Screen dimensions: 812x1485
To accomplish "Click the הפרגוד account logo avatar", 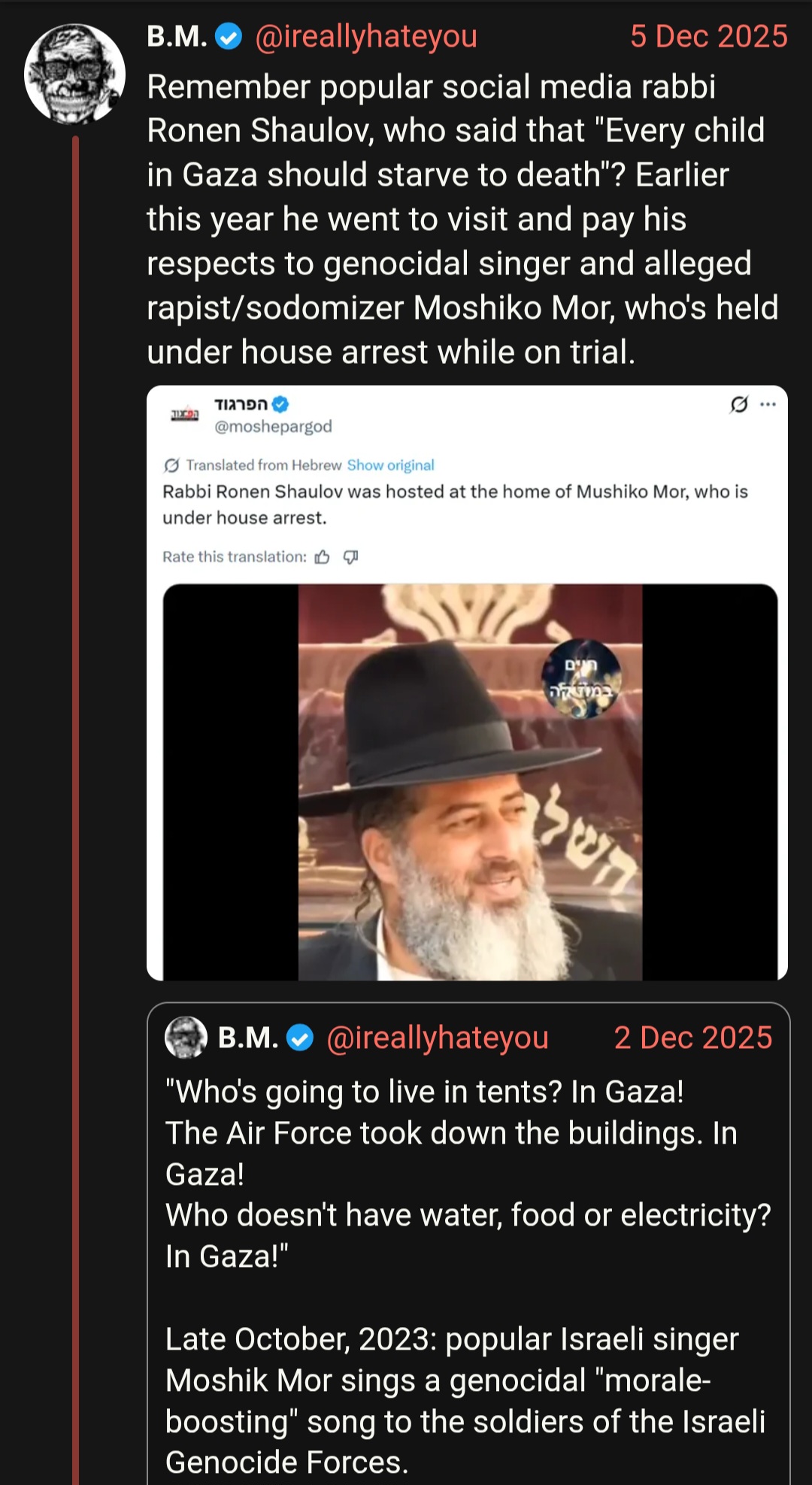I will [184, 414].
